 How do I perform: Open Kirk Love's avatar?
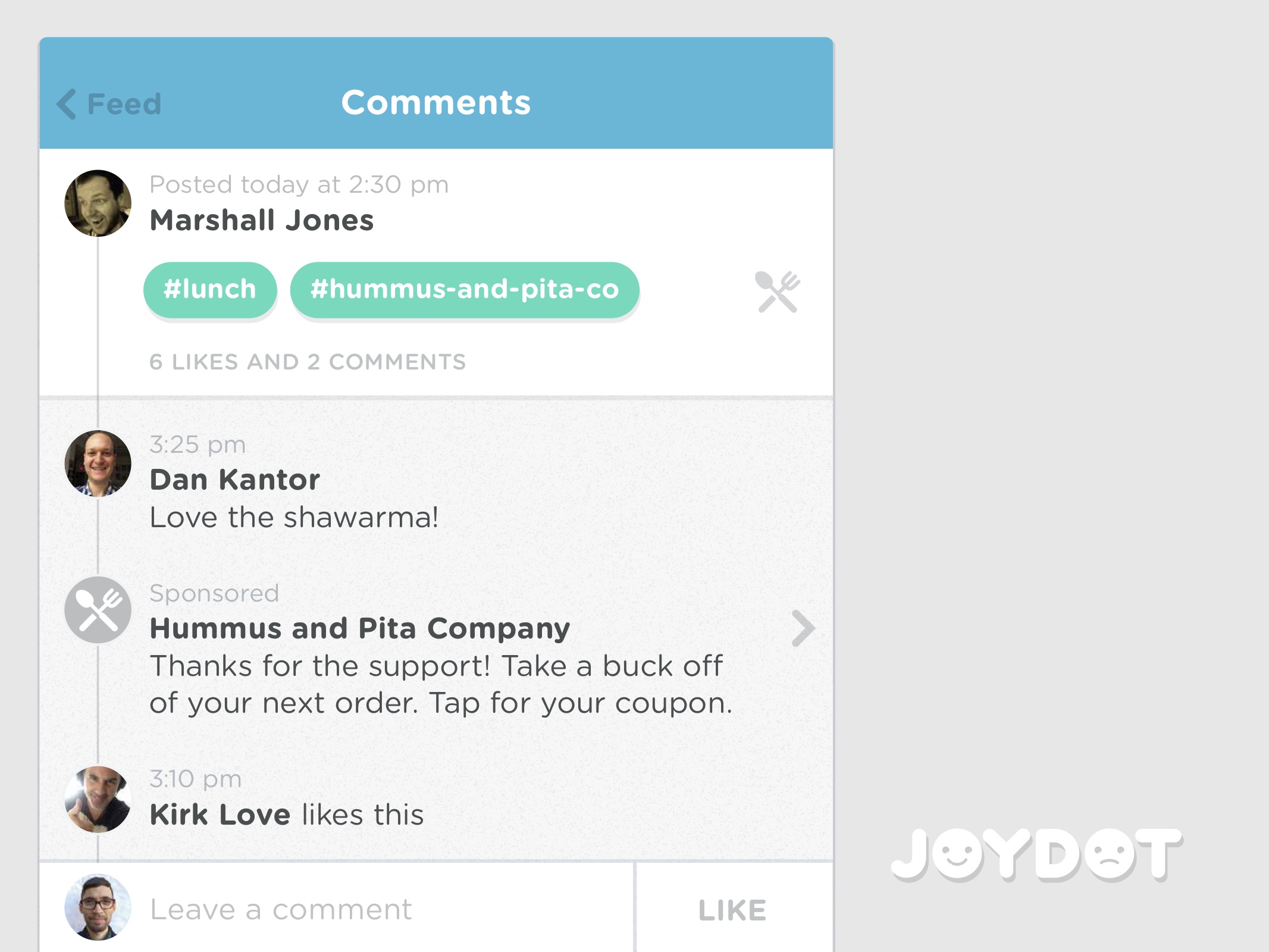(x=98, y=799)
